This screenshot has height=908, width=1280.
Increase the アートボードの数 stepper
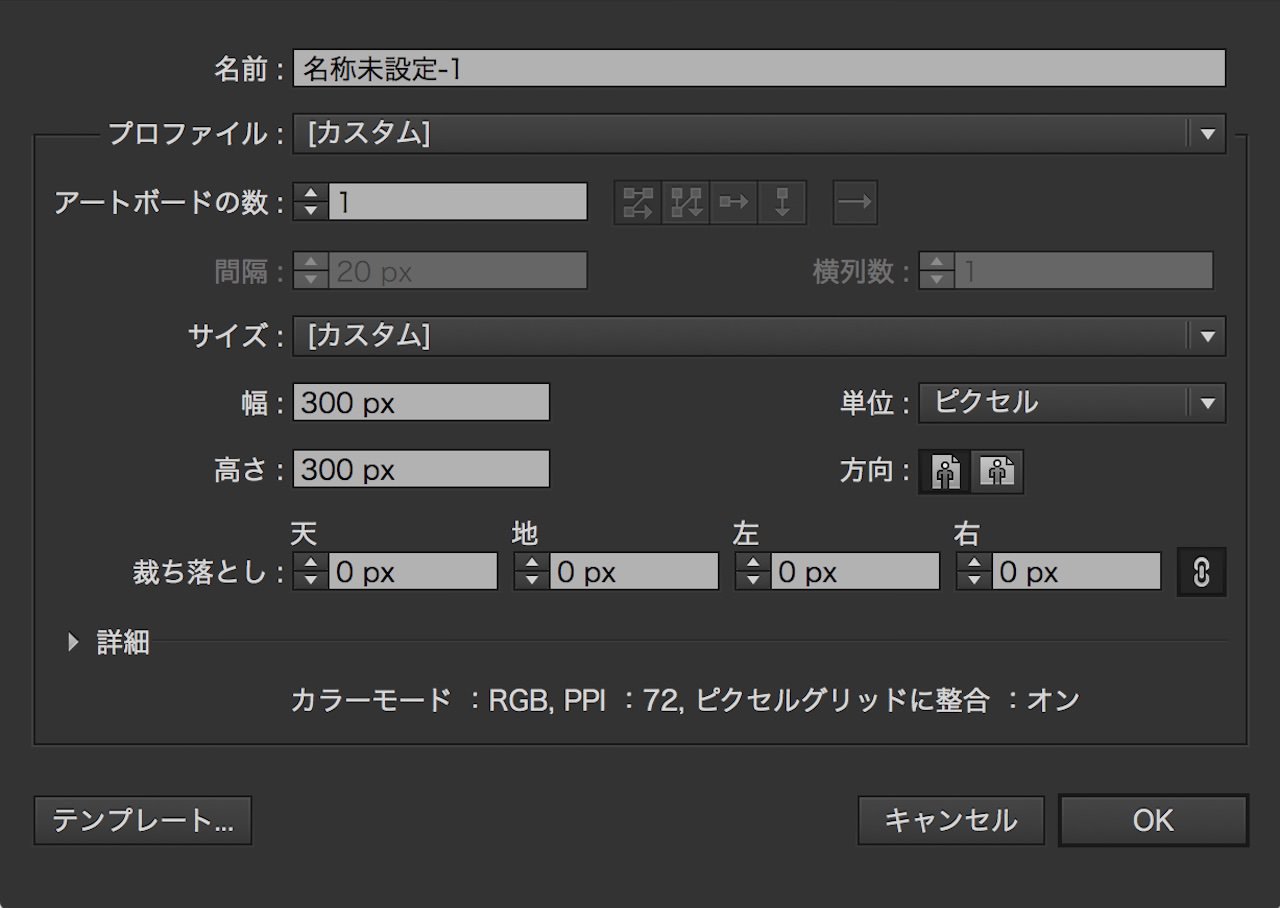click(311, 194)
